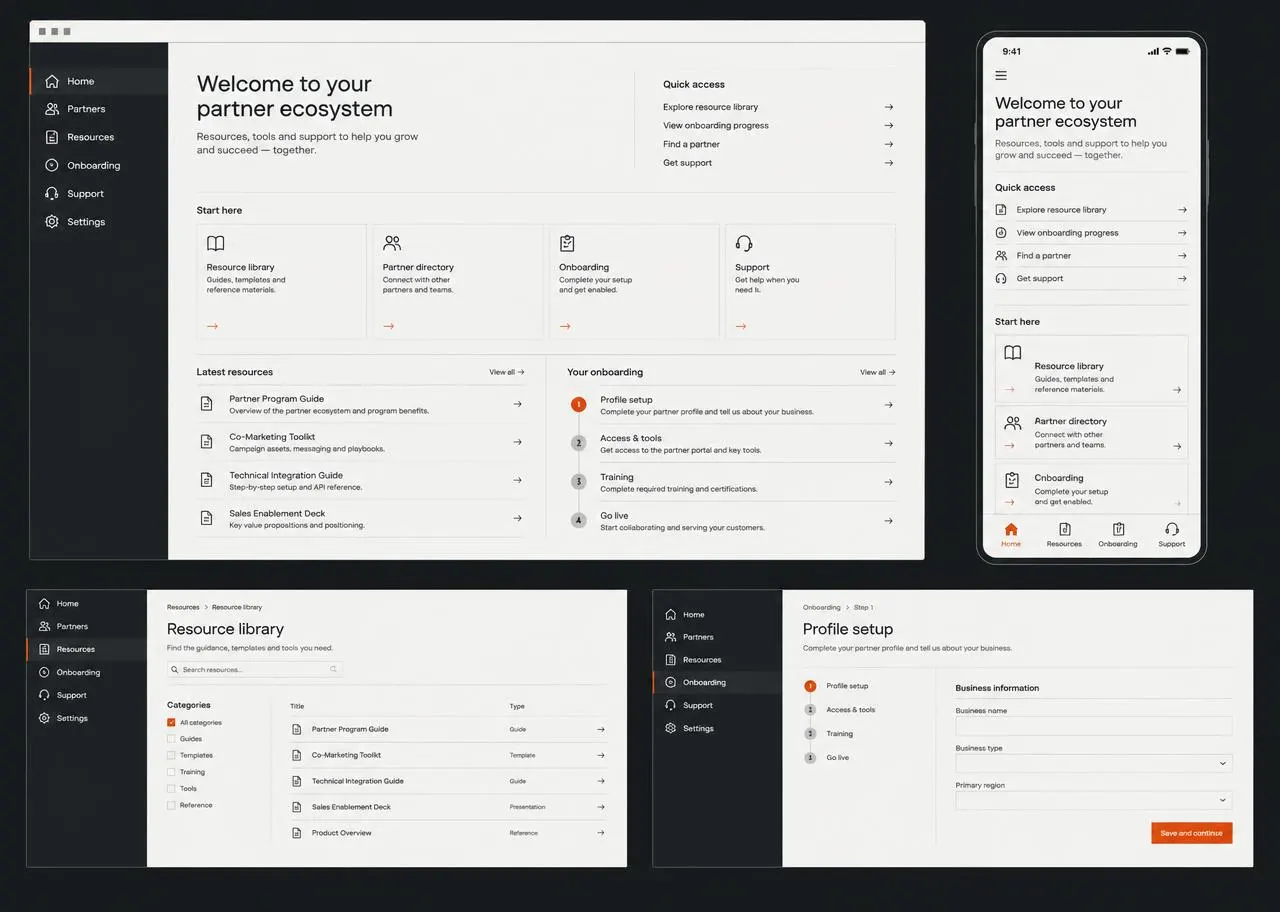Click the clipboard icon on the desktop Onboarding card

tap(567, 243)
